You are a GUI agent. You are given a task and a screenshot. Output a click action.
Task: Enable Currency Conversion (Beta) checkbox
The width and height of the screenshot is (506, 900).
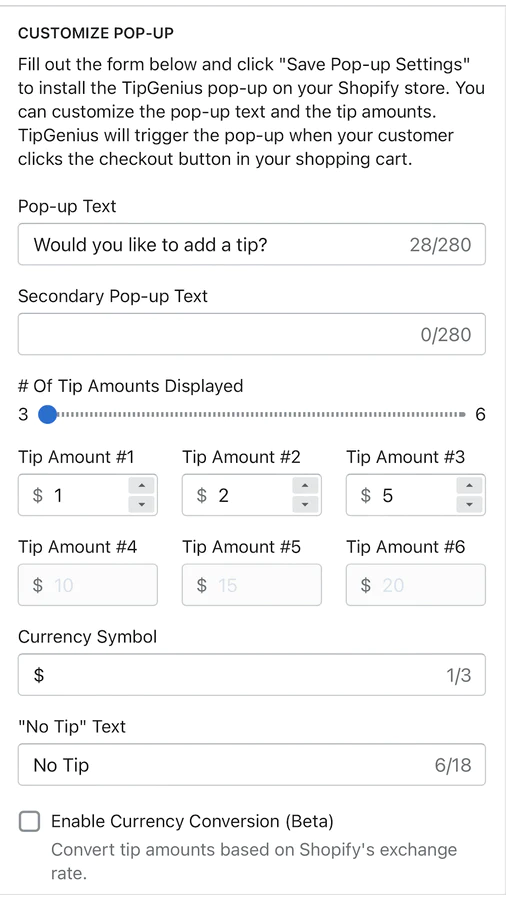pyautogui.click(x=29, y=821)
